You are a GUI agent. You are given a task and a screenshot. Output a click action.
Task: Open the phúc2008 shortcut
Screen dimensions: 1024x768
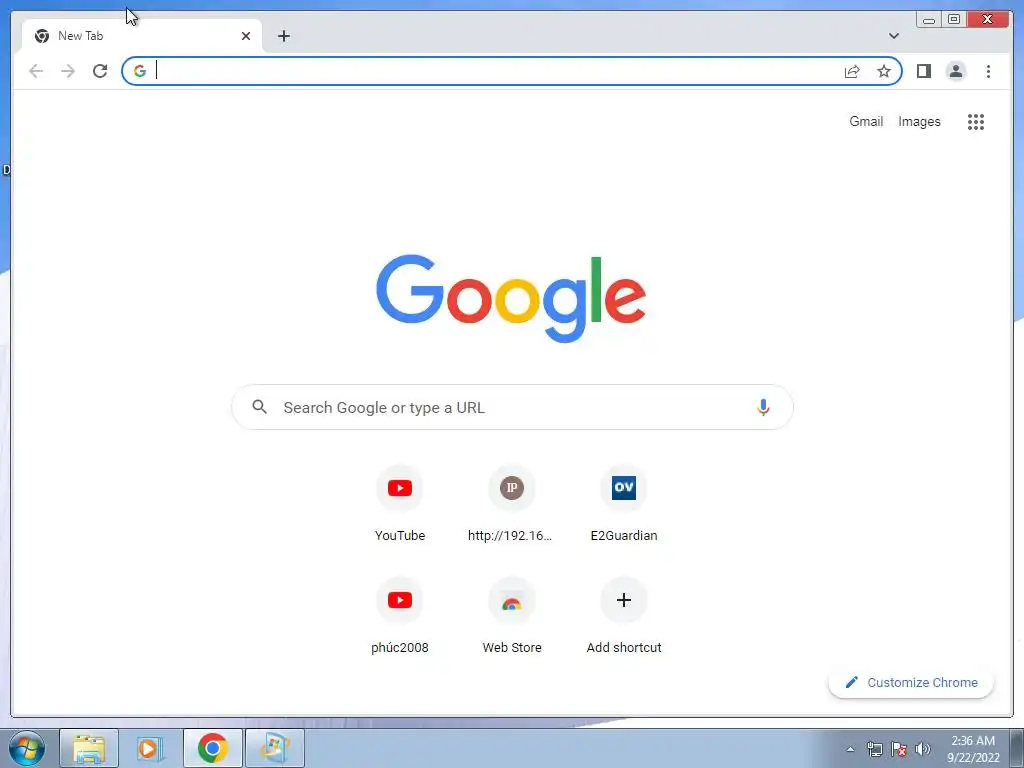(x=400, y=616)
